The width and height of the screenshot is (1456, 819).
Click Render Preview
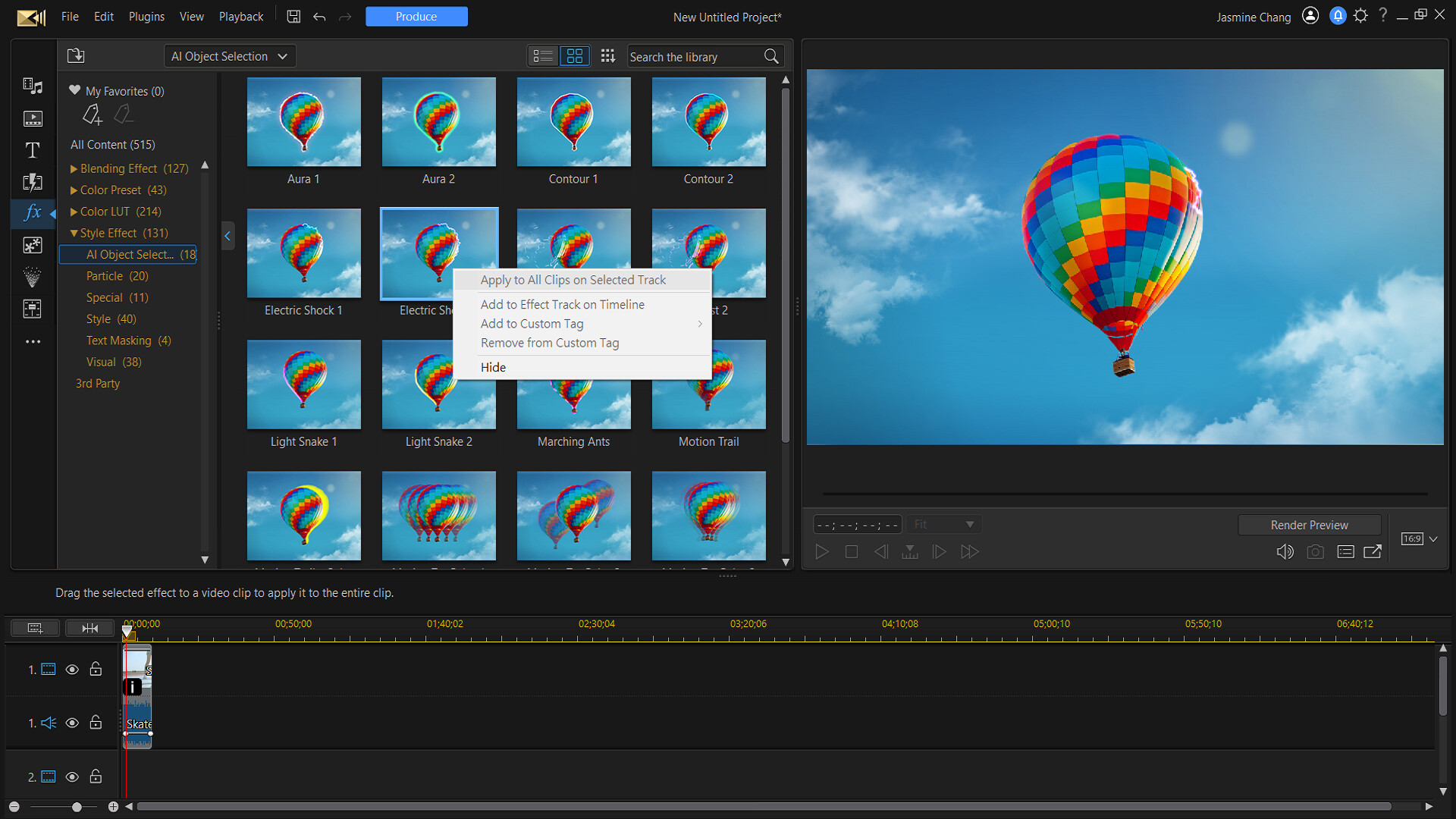coord(1310,524)
